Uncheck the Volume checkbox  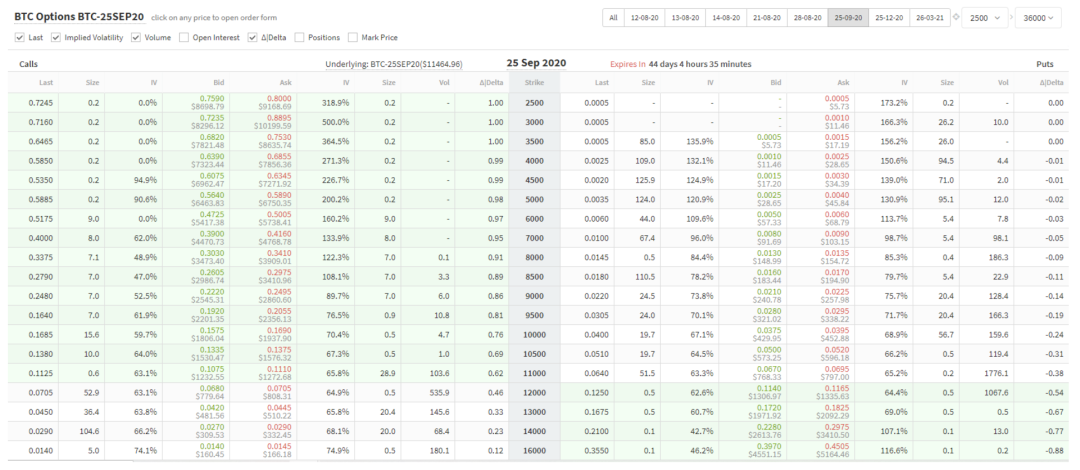click(136, 38)
